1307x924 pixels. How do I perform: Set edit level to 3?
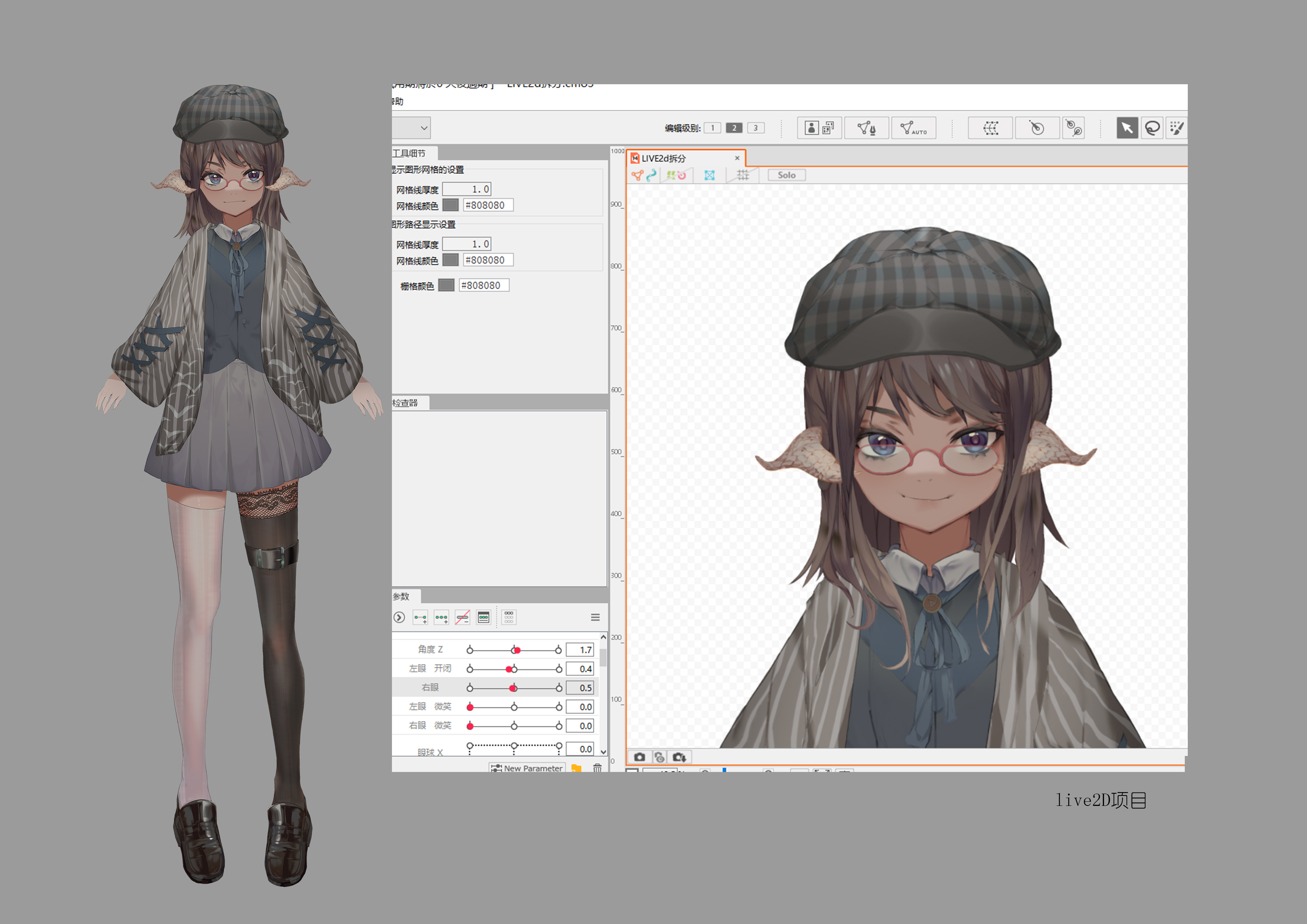coord(755,128)
